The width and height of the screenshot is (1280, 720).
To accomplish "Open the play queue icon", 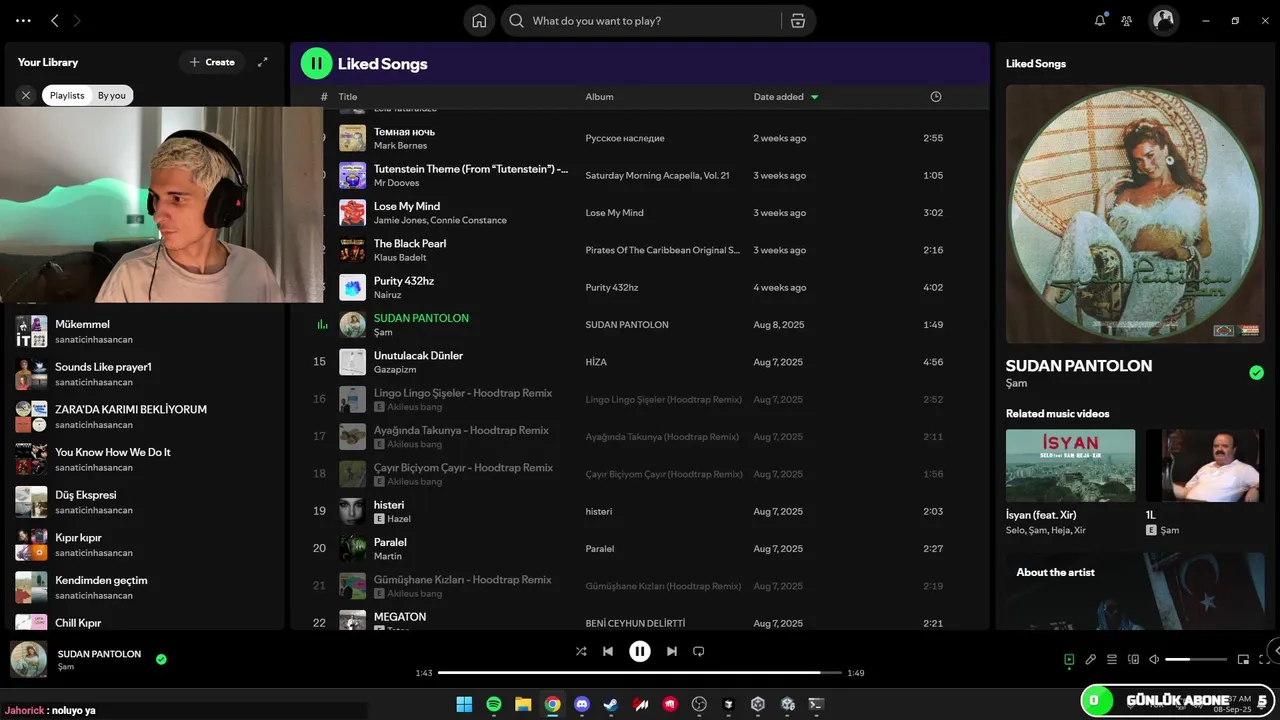I will point(1112,659).
